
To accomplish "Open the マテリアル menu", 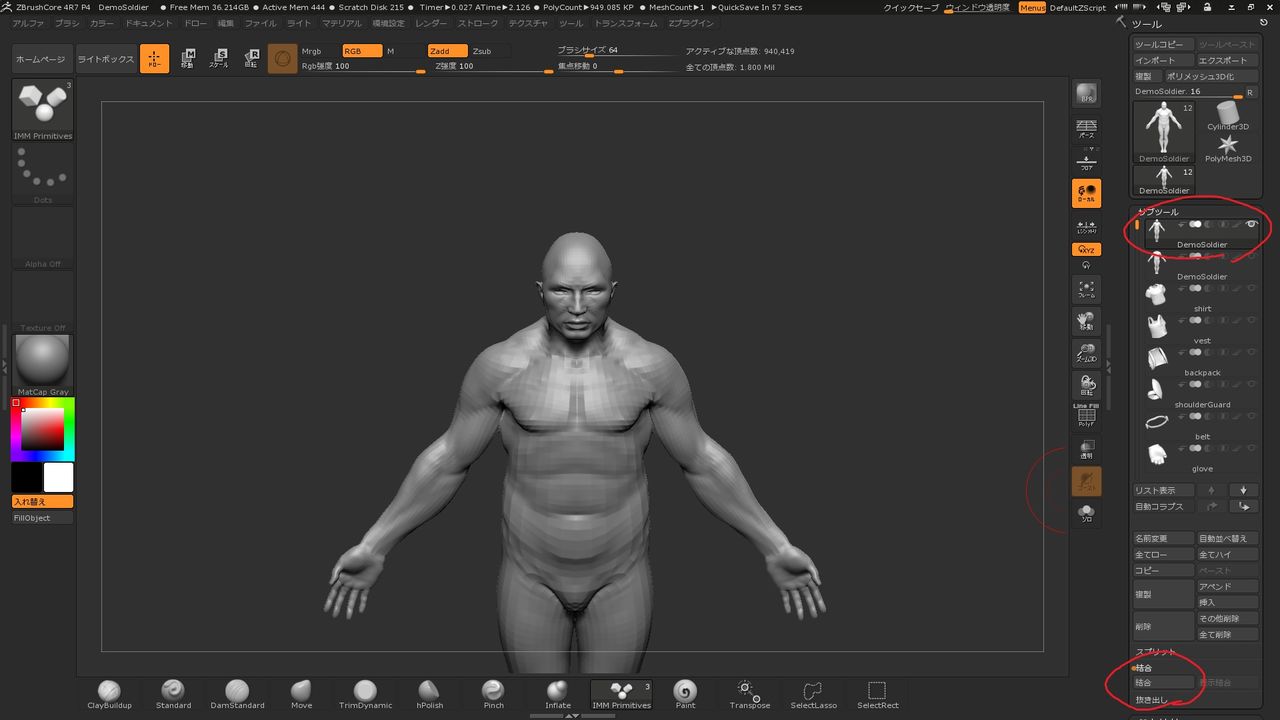I will click(x=342, y=23).
